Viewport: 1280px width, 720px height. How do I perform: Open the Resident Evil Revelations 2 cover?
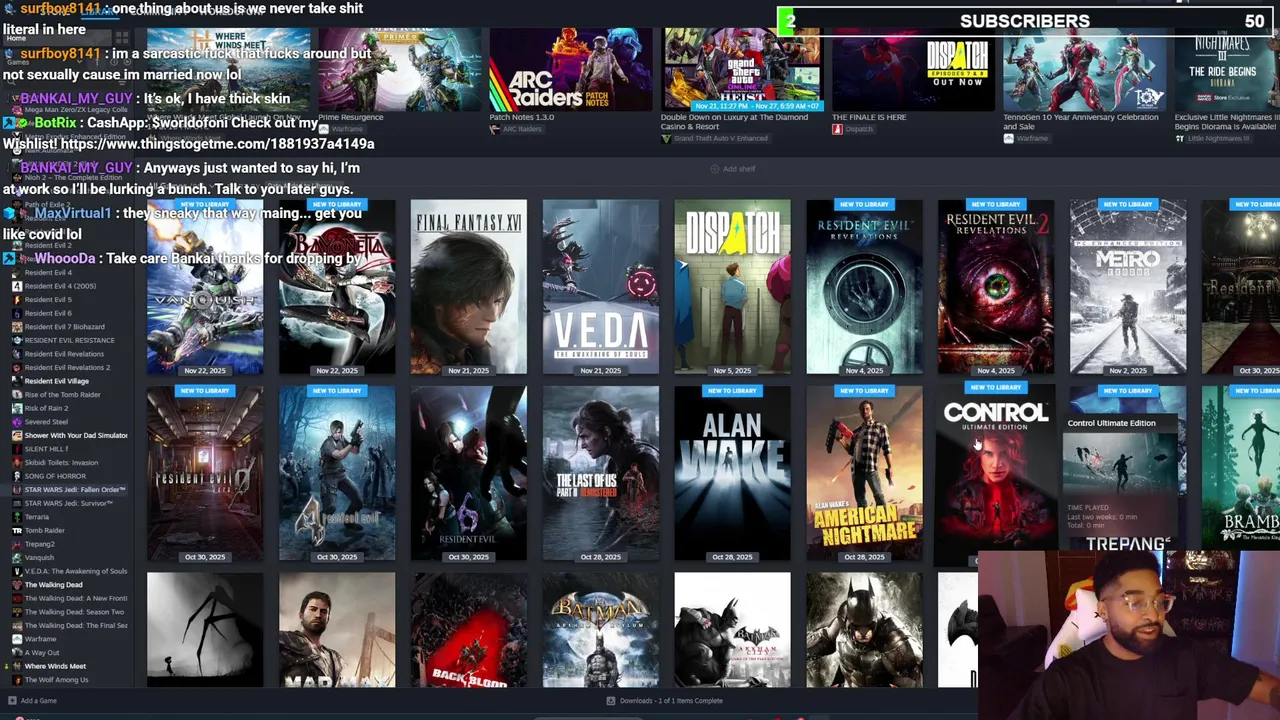pyautogui.click(x=996, y=287)
